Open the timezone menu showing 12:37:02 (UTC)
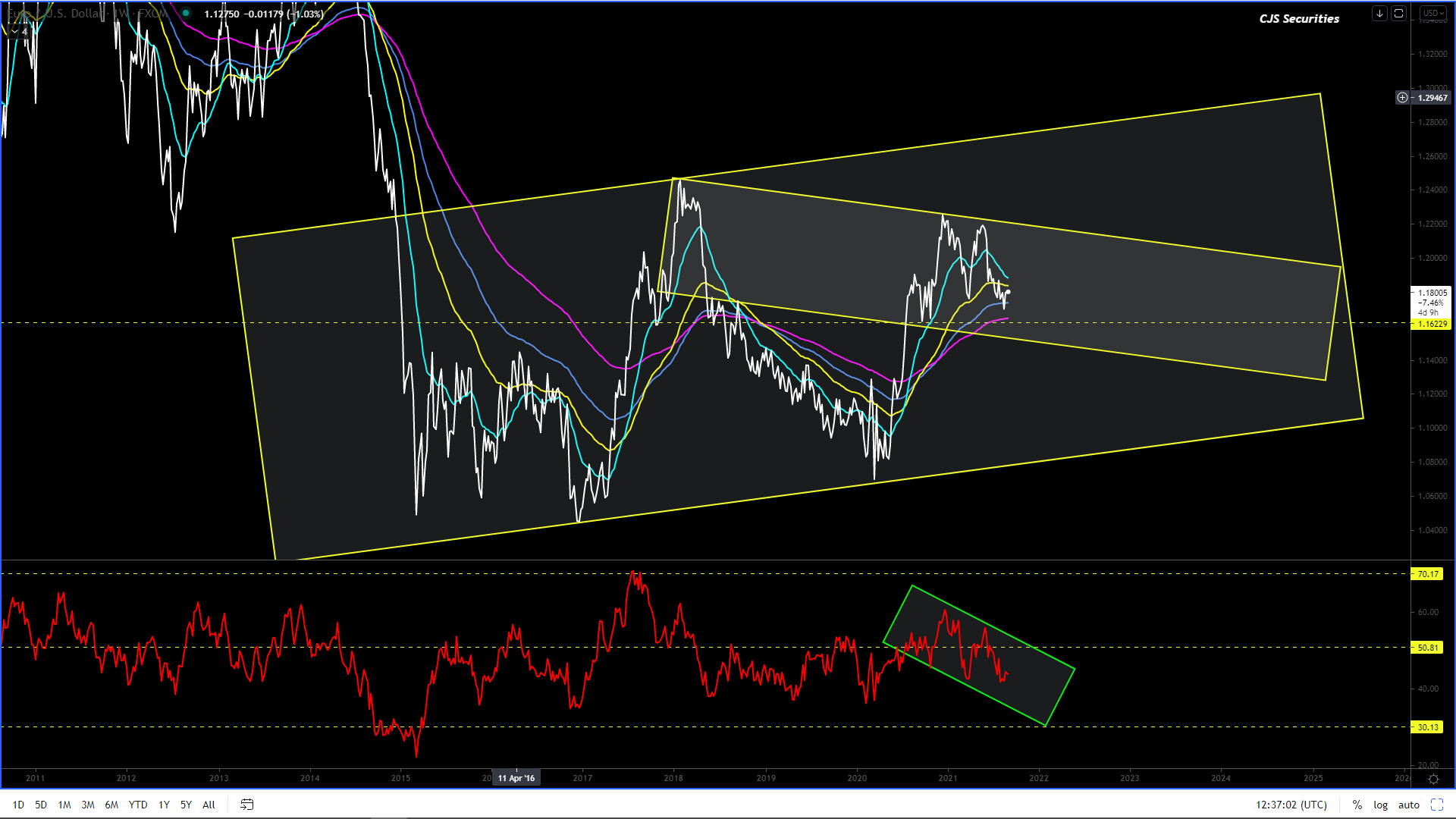Viewport: 1456px width, 819px height. click(1291, 805)
